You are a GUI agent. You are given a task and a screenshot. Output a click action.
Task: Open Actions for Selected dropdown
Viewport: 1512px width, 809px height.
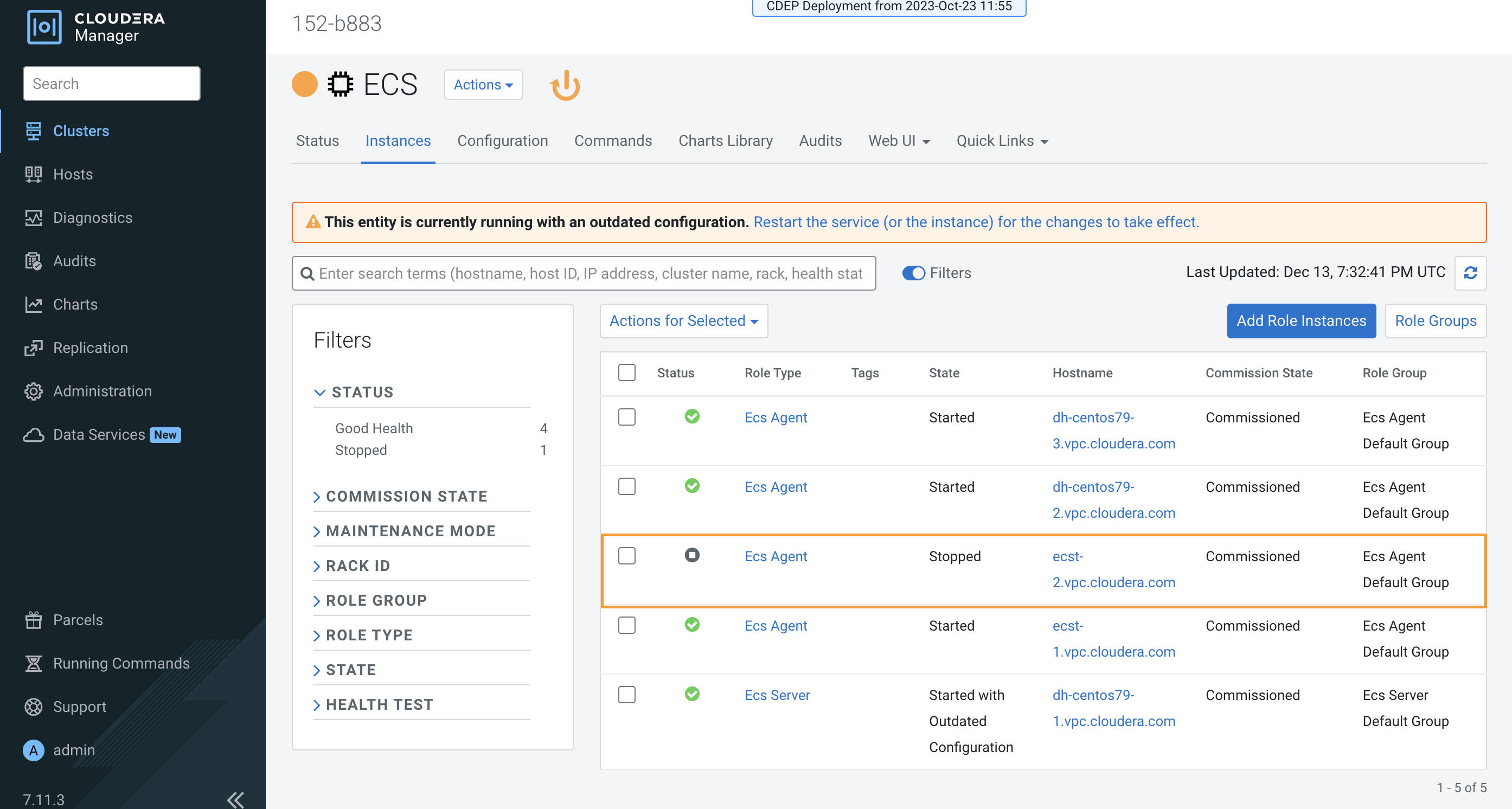point(683,321)
